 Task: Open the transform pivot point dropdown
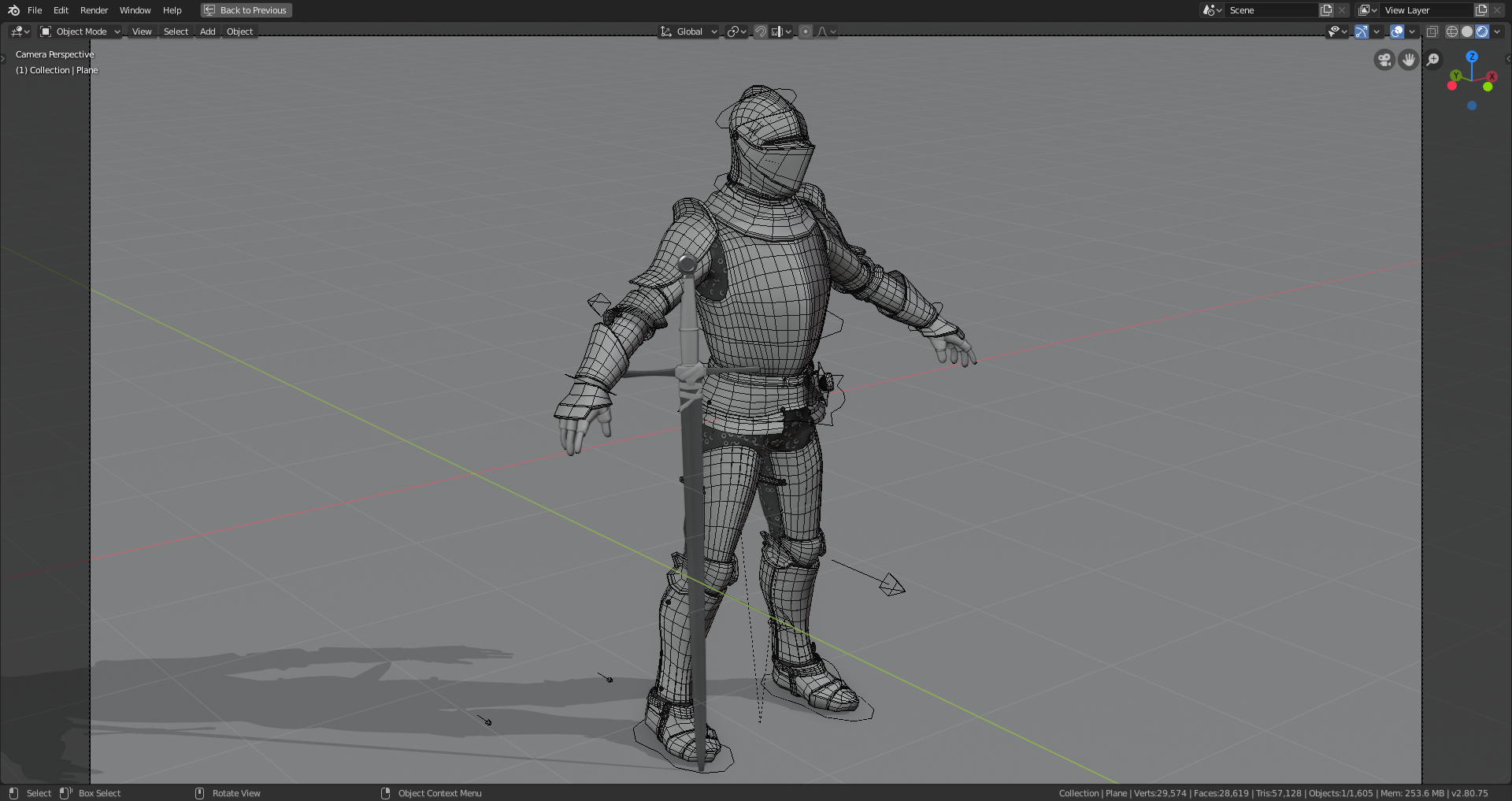[736, 32]
